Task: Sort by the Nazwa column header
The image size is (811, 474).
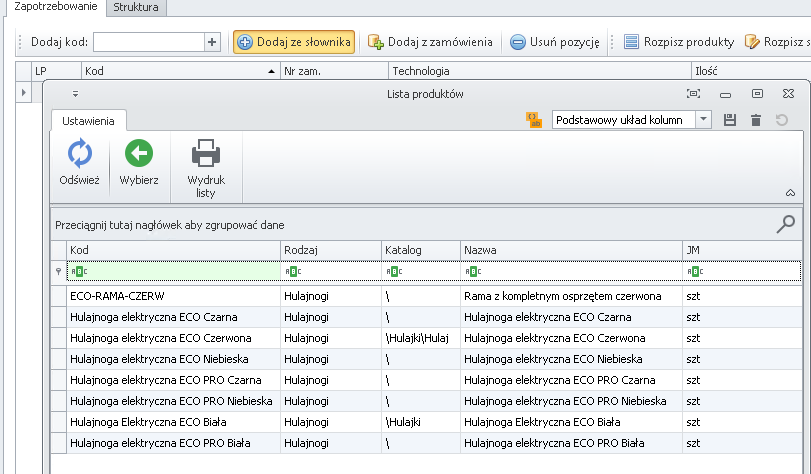Action: click(x=572, y=250)
